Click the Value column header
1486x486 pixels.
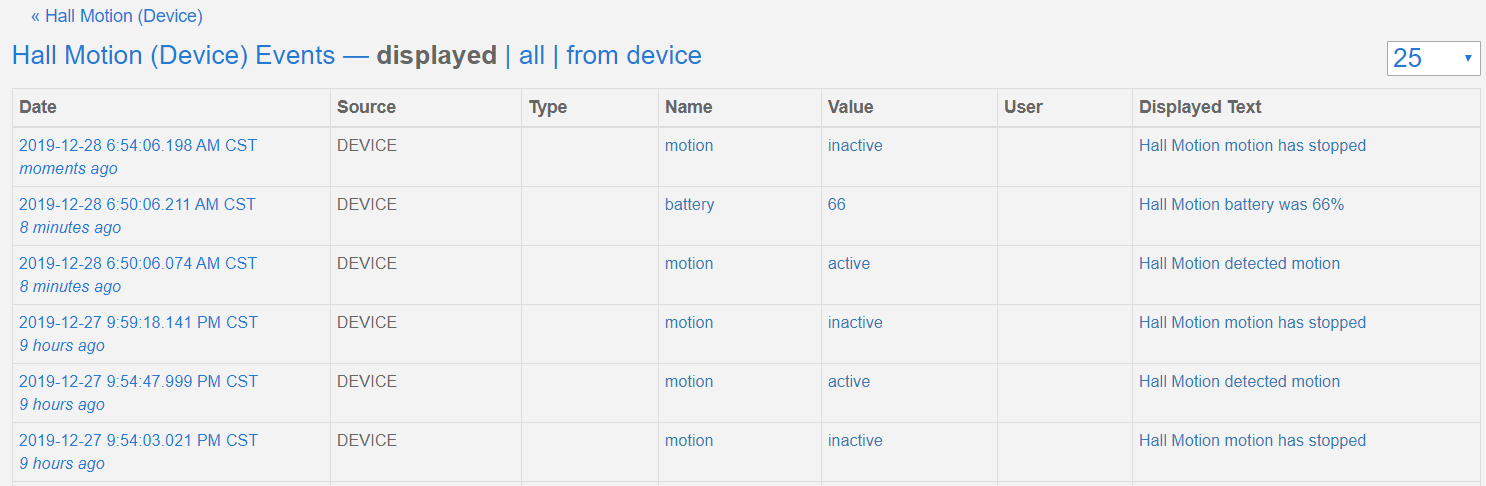tap(850, 107)
